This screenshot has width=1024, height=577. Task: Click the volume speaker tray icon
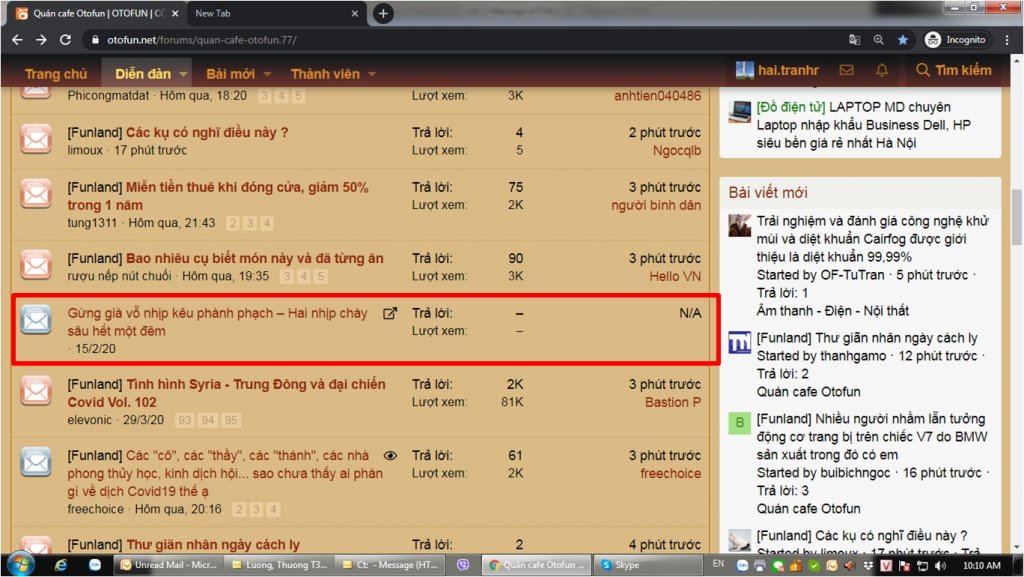pos(940,566)
